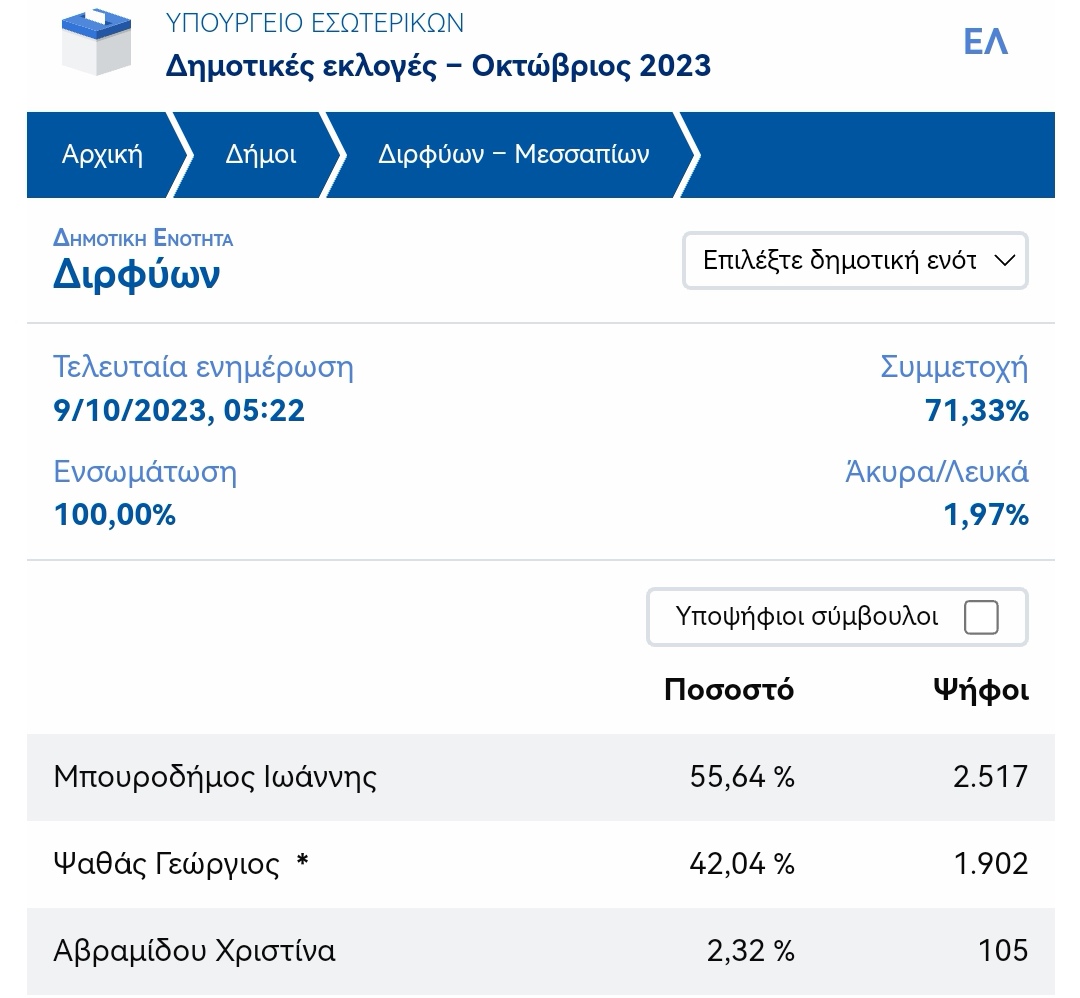Expand the 'Επιλέξτε δημοτική ενότητα' dropdown
Viewport: 1080px width, 998px height.
(855, 261)
